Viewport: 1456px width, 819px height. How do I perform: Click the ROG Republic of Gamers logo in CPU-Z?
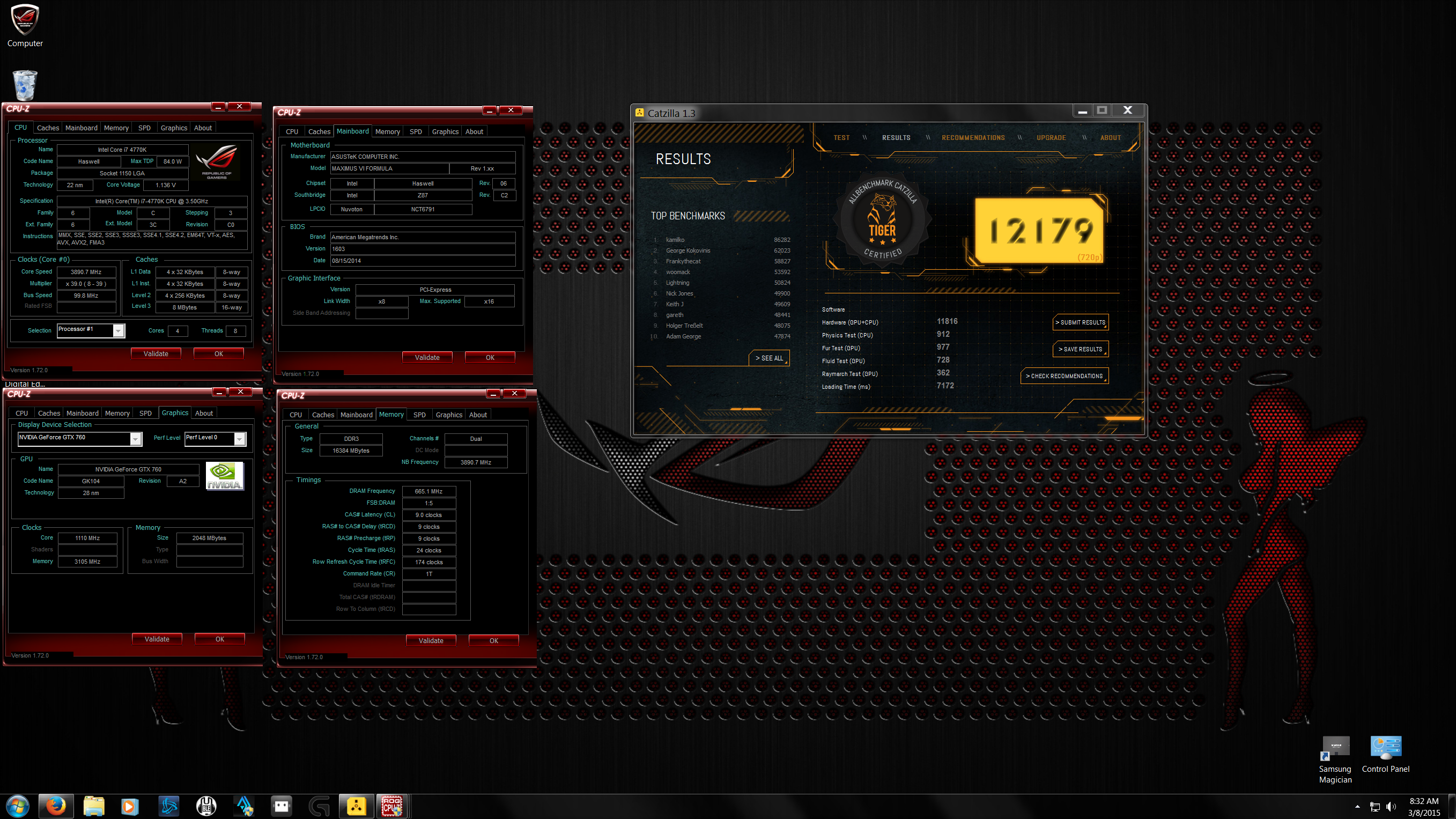pos(217,162)
